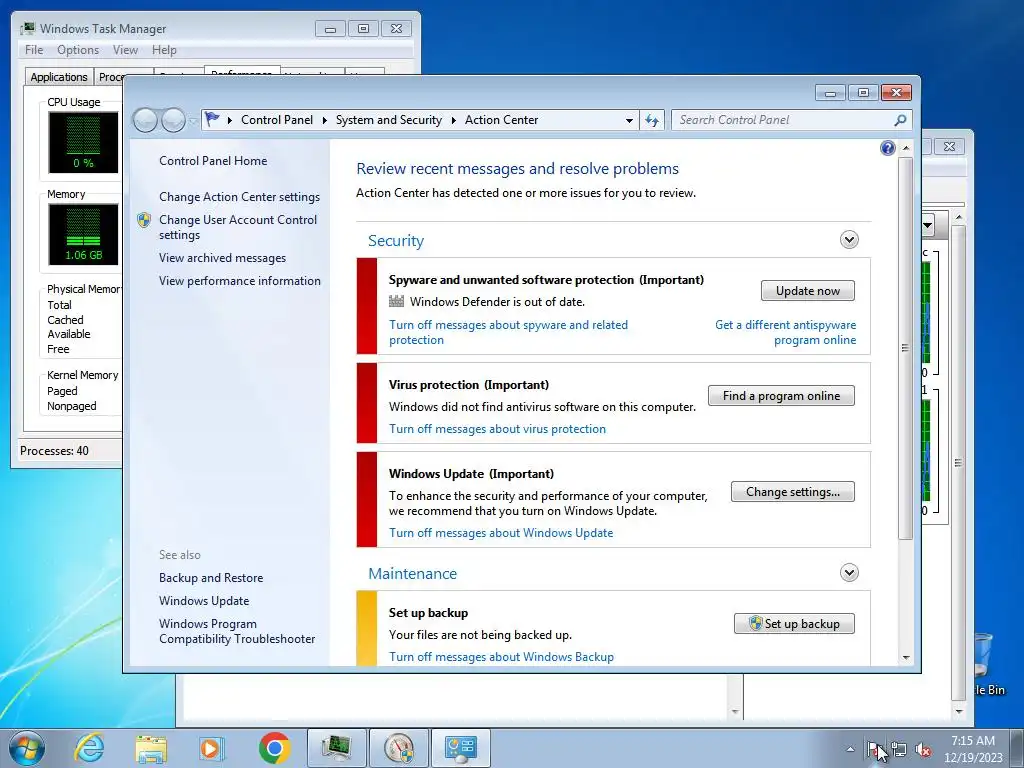The height and width of the screenshot is (768, 1024).
Task: Switch to the gauge-with-shield taskbar button
Action: click(399, 748)
